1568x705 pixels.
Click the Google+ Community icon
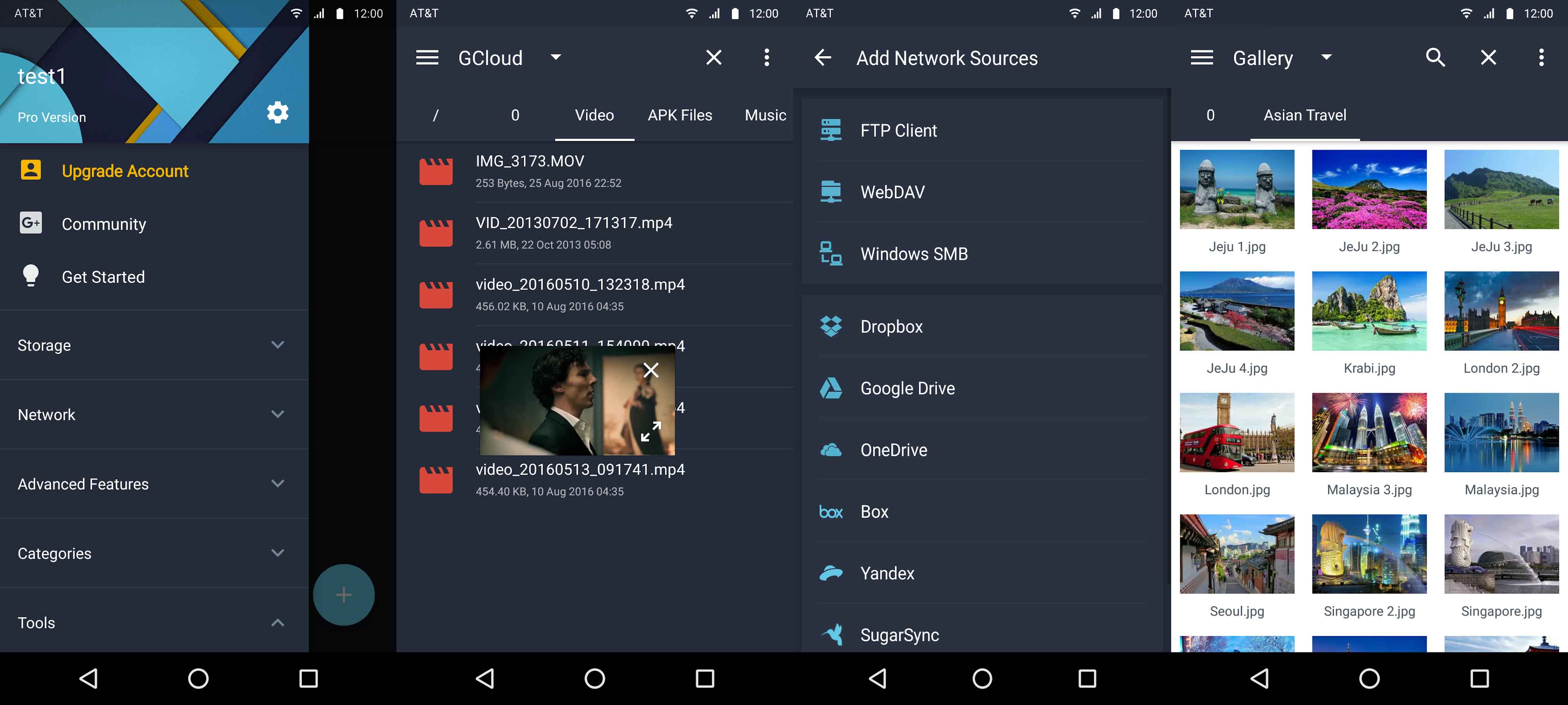point(31,223)
